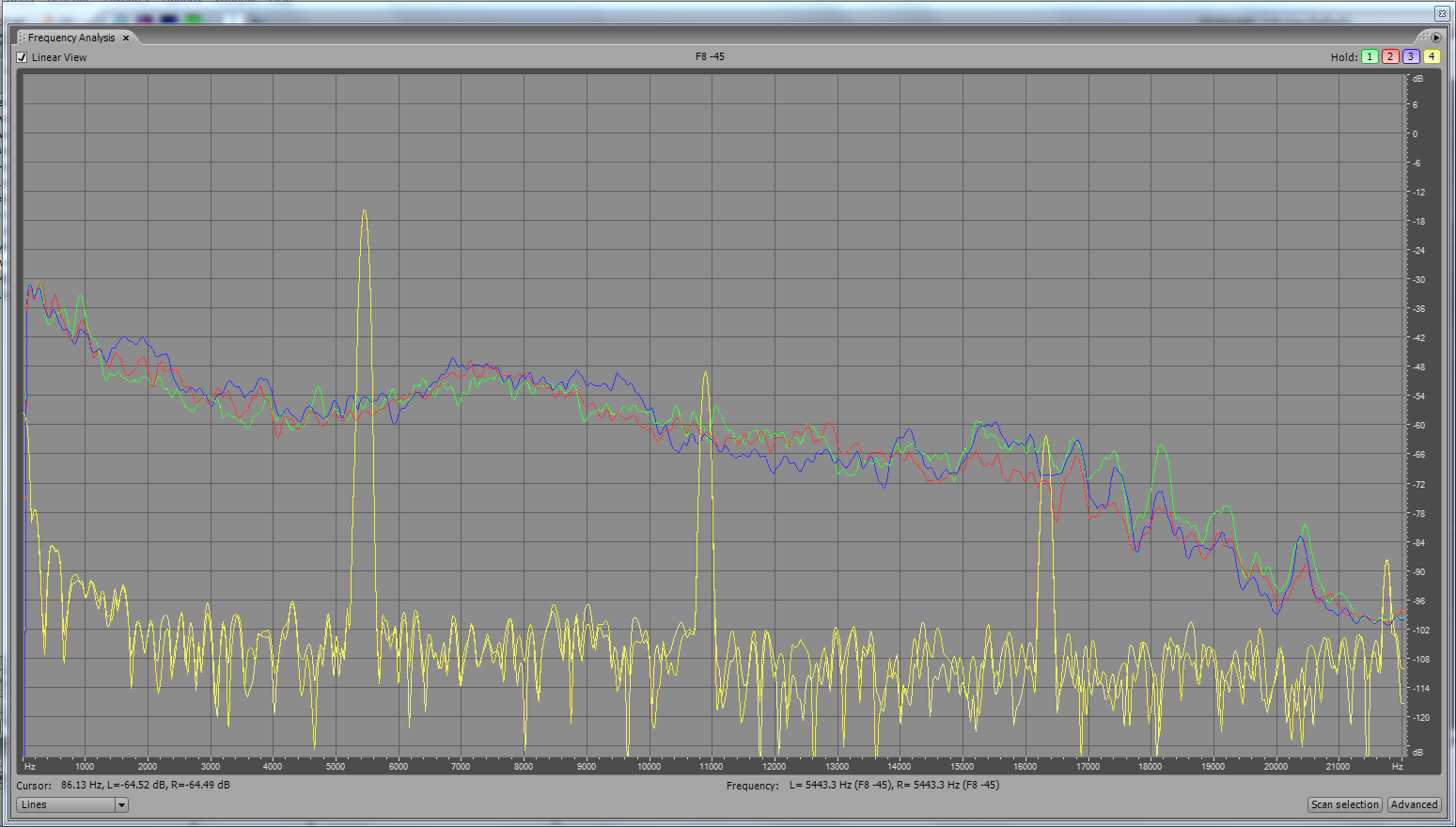
Task: Click the 'Linear View' label text
Action: click(59, 57)
